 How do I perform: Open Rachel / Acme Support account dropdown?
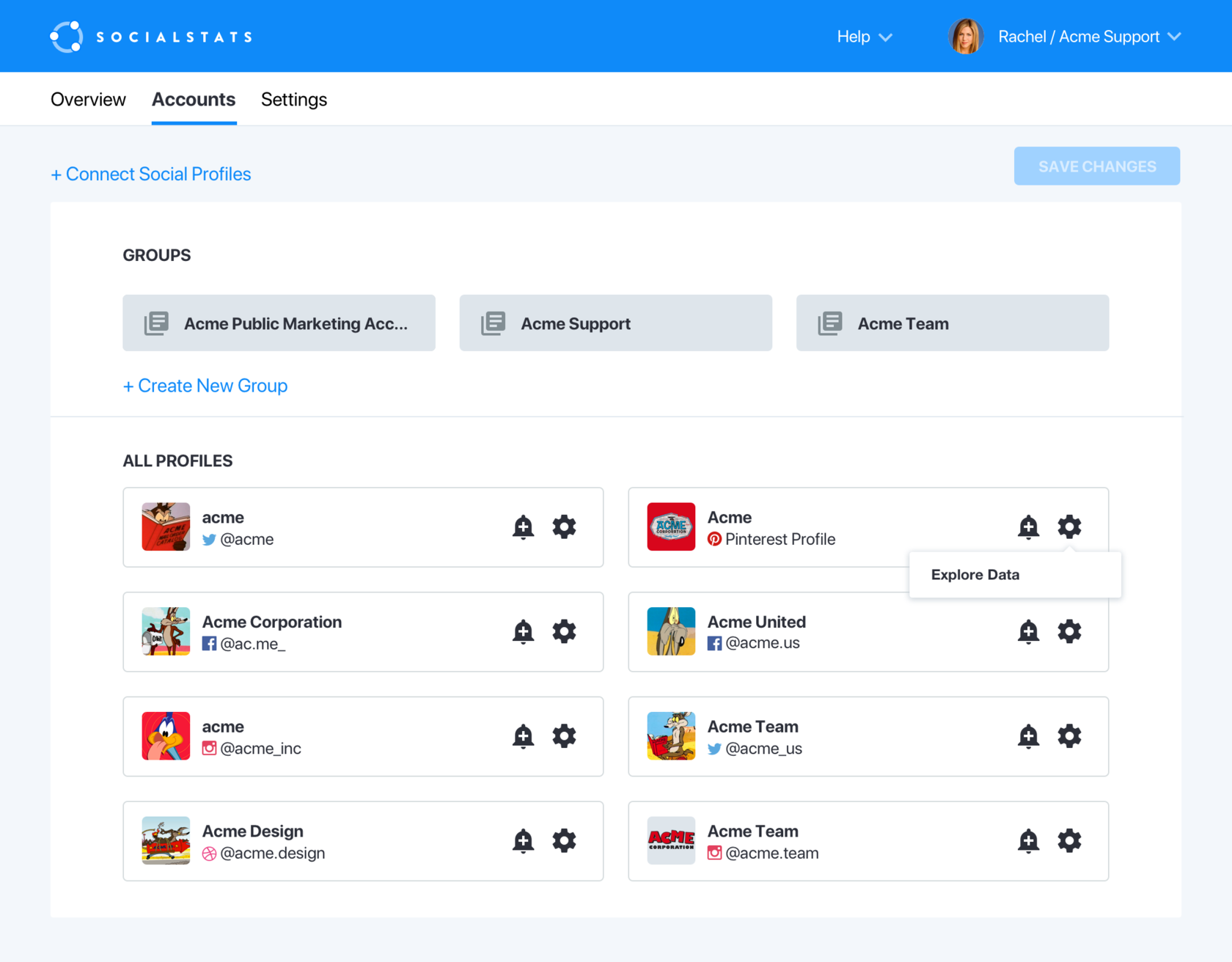[1088, 37]
